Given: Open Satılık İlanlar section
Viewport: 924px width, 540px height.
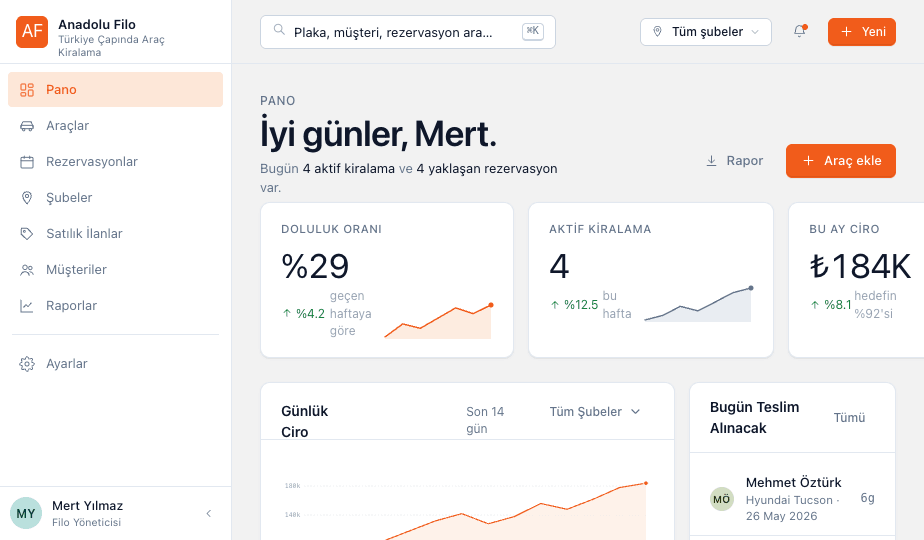Looking at the screenshot, I should [116, 233].
